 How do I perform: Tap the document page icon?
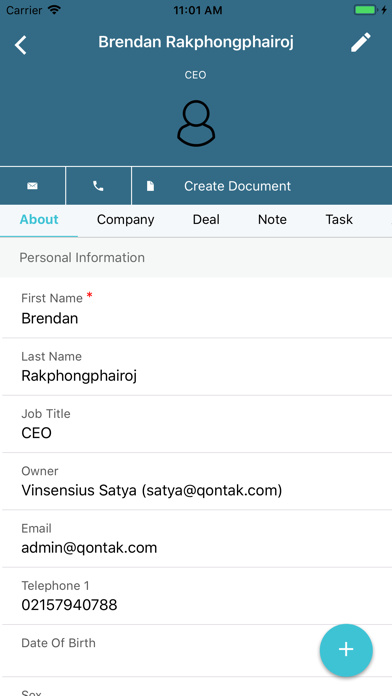click(x=150, y=186)
